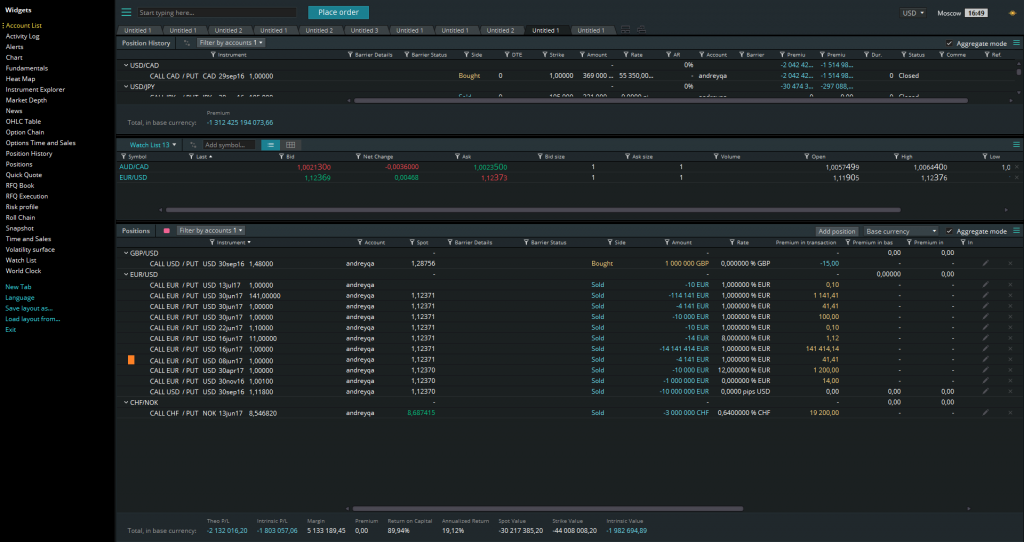Screen dimensions: 1024x542
Task: Click the orange connection status icon
Action: tap(1012, 13)
